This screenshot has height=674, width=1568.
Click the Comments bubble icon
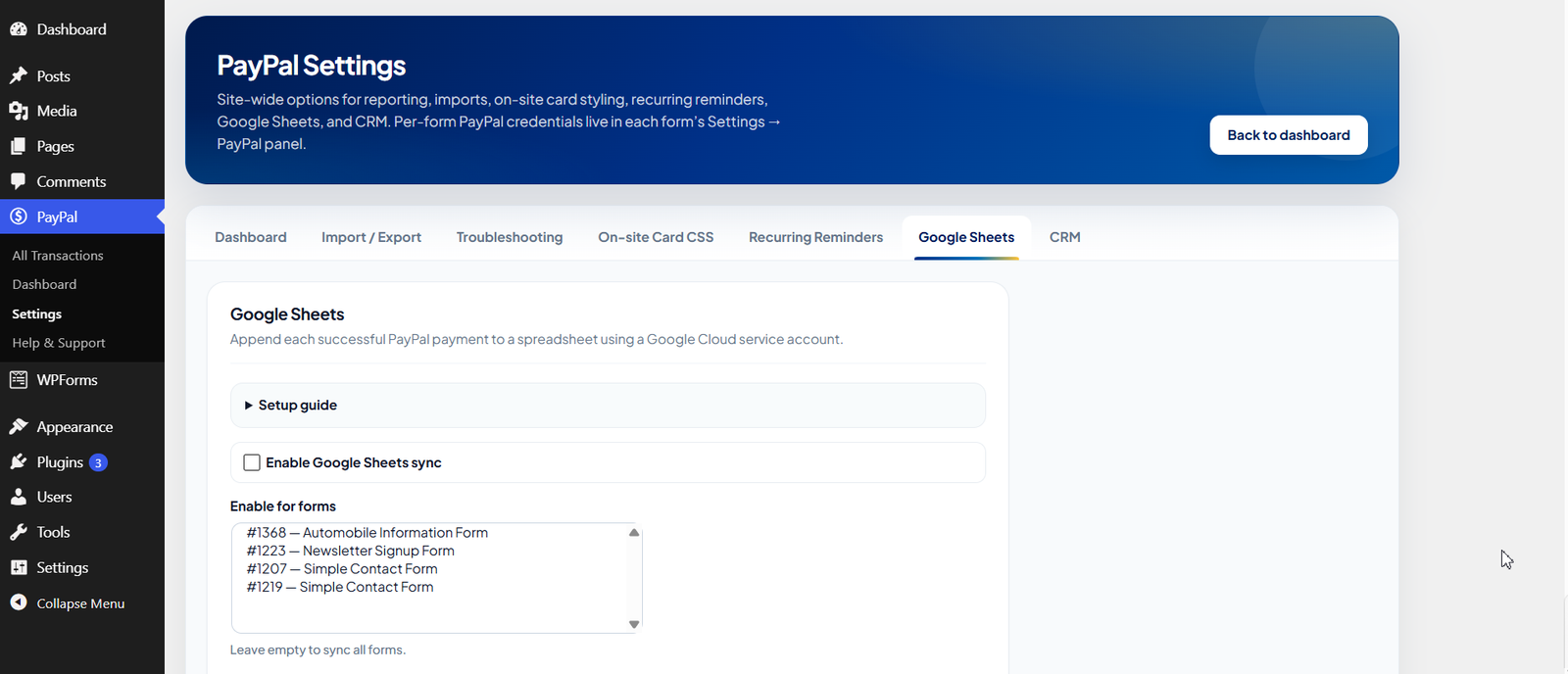point(19,181)
